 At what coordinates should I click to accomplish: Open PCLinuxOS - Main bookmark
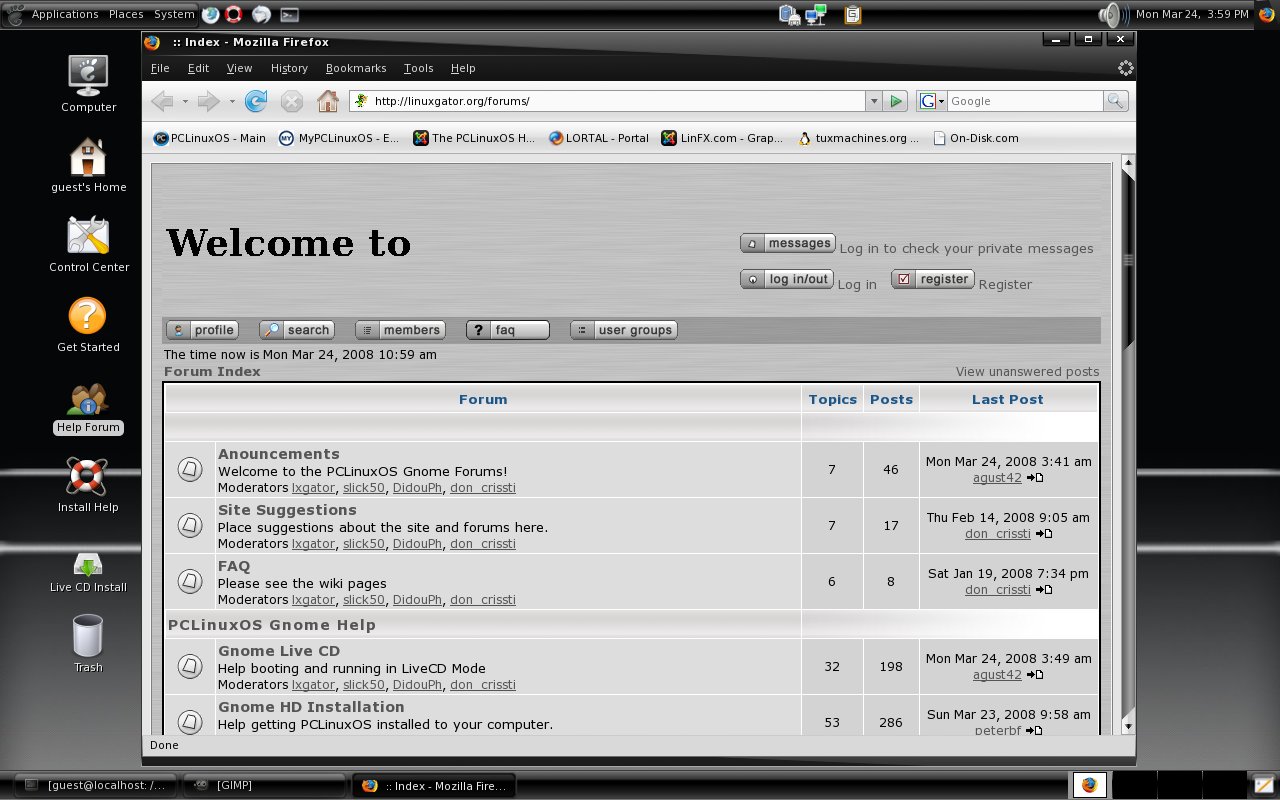point(210,138)
